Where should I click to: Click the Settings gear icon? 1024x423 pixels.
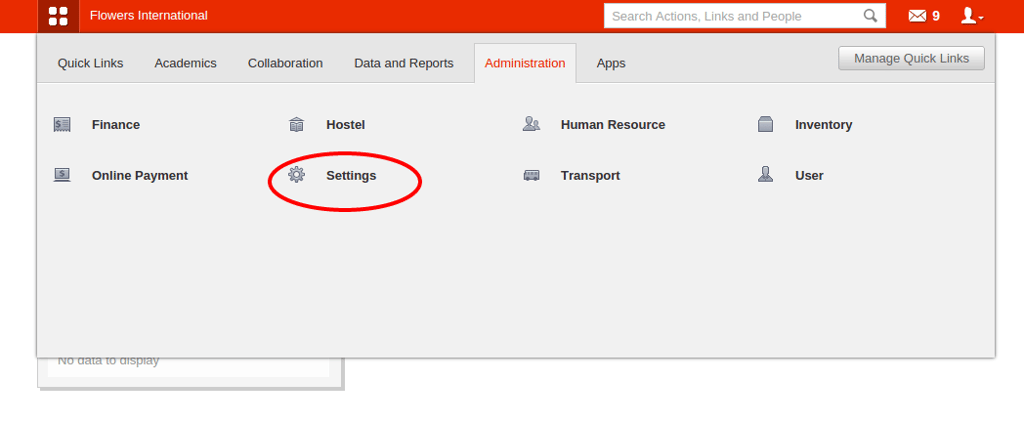pos(296,175)
